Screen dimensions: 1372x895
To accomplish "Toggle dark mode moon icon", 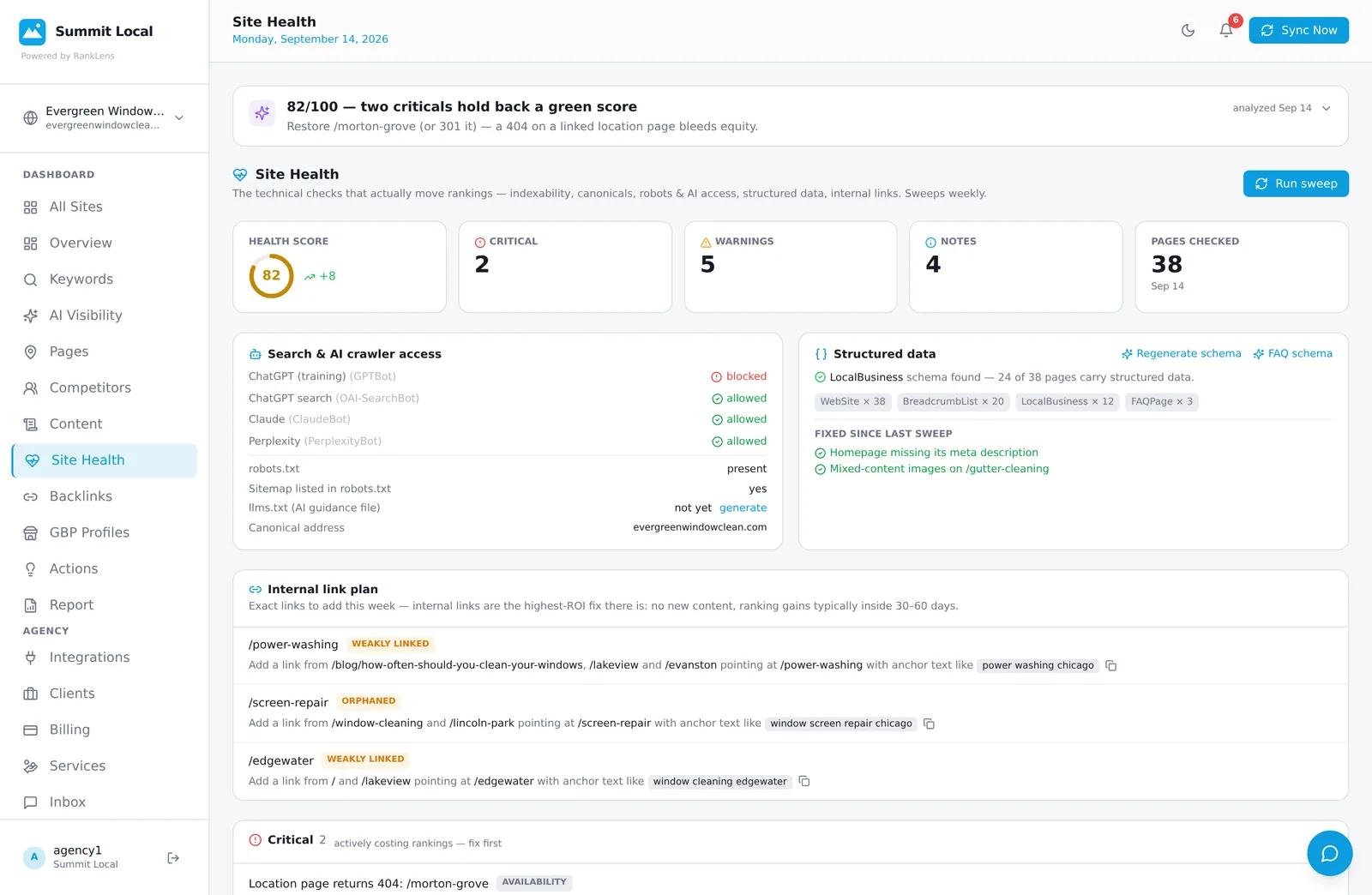I will click(x=1188, y=30).
